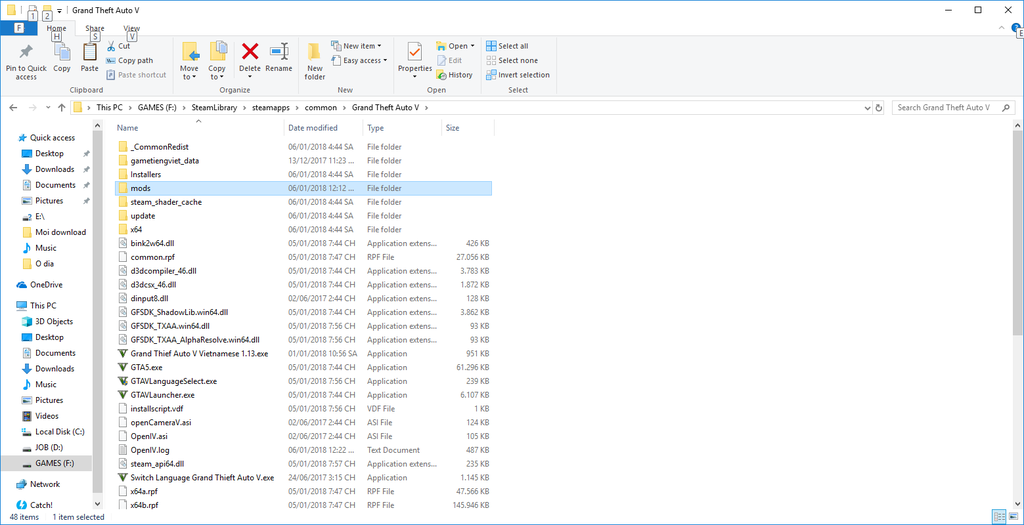Click the New folder icon

[314, 52]
